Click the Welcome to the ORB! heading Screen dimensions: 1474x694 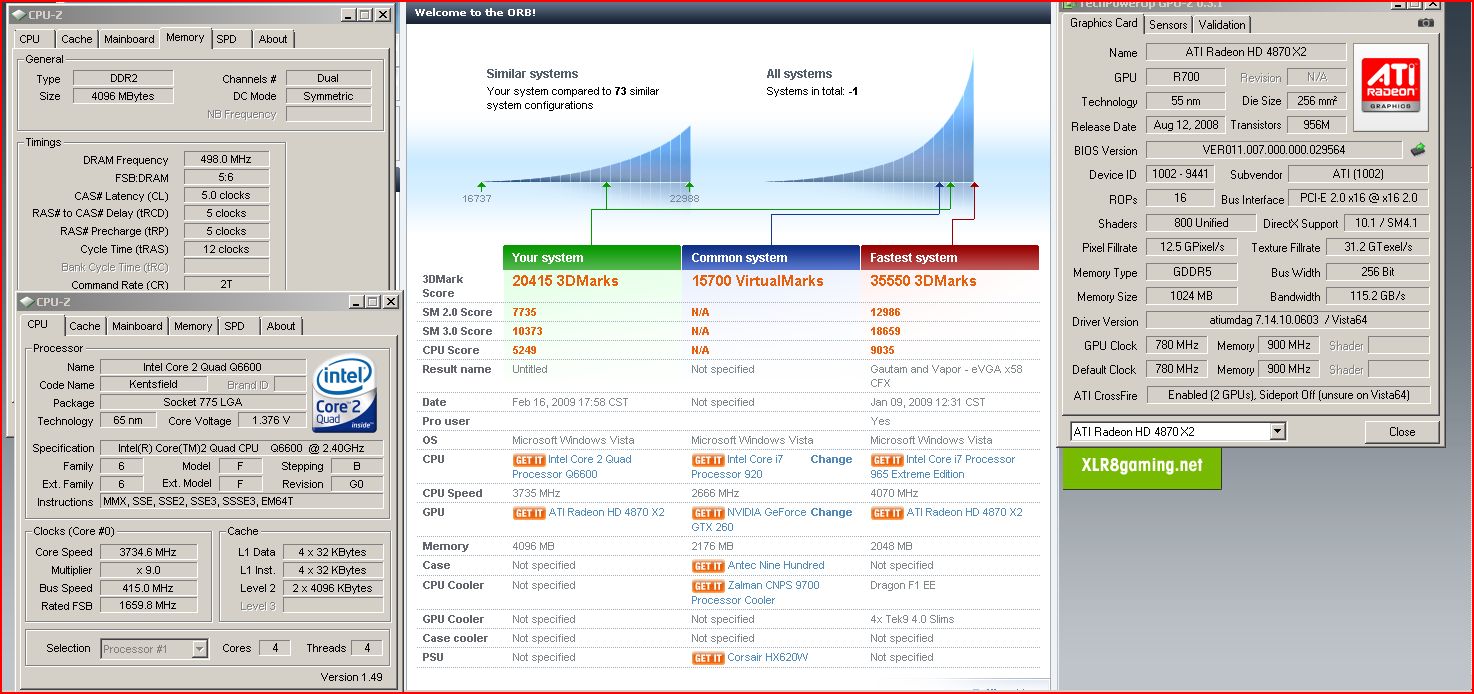coord(475,13)
